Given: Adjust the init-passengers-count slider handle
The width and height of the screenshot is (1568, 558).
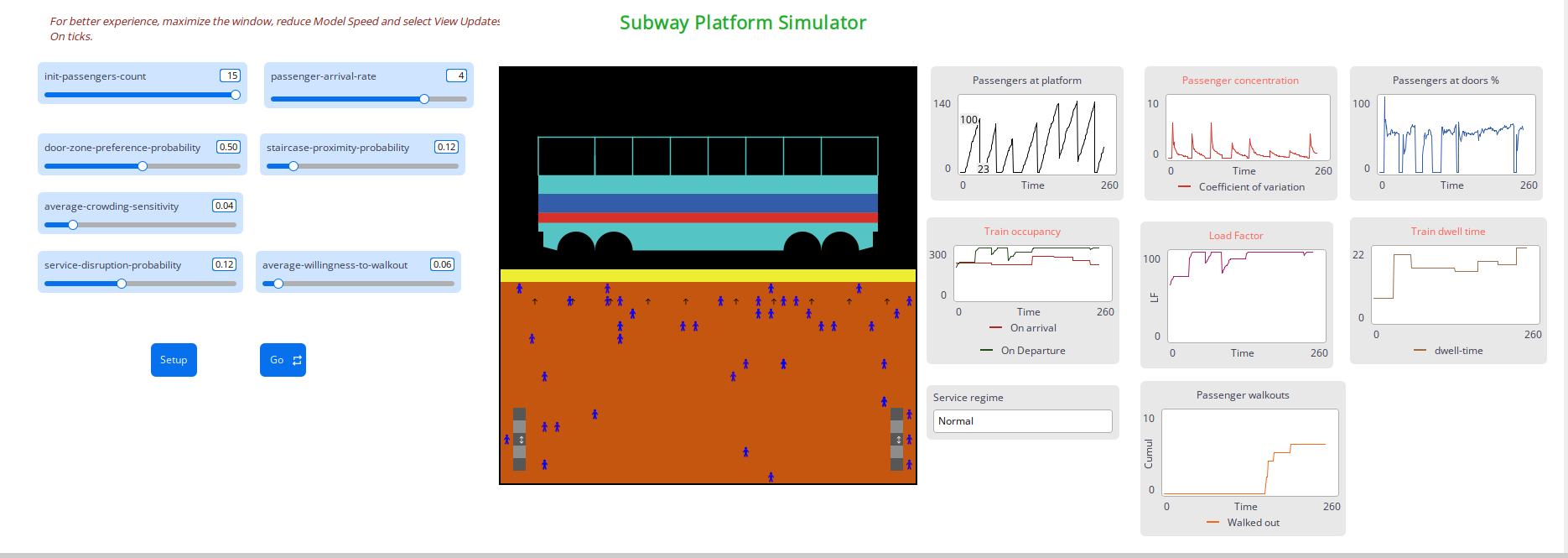Looking at the screenshot, I should 236,95.
